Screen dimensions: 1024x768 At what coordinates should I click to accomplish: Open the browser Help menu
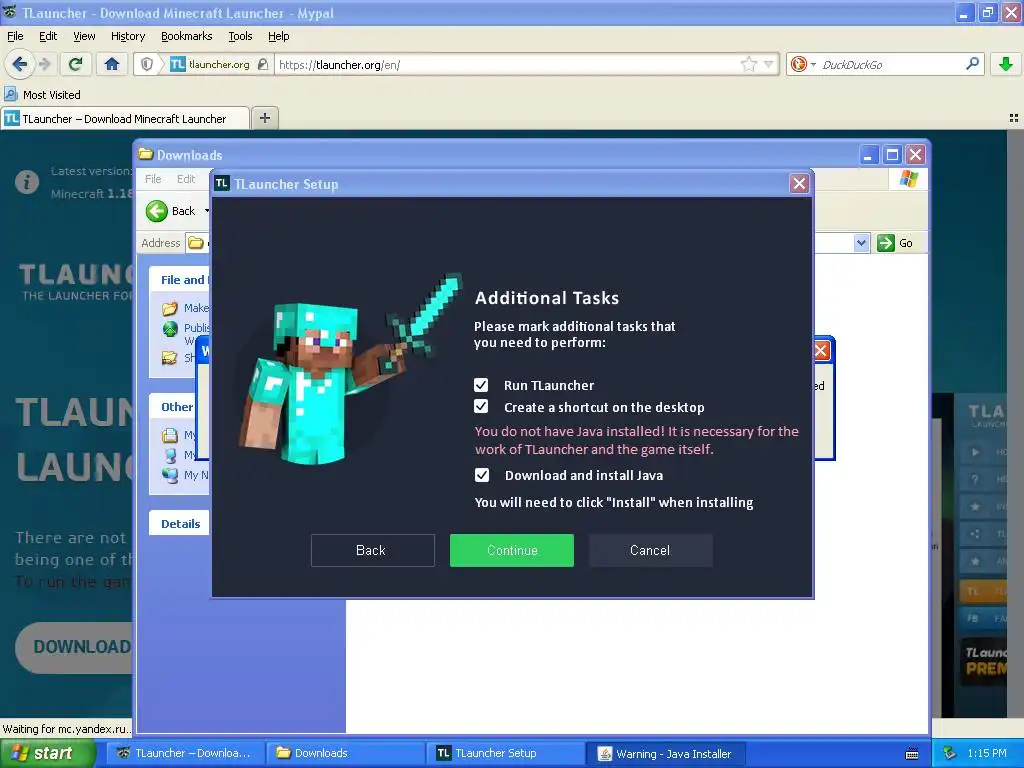tap(279, 36)
